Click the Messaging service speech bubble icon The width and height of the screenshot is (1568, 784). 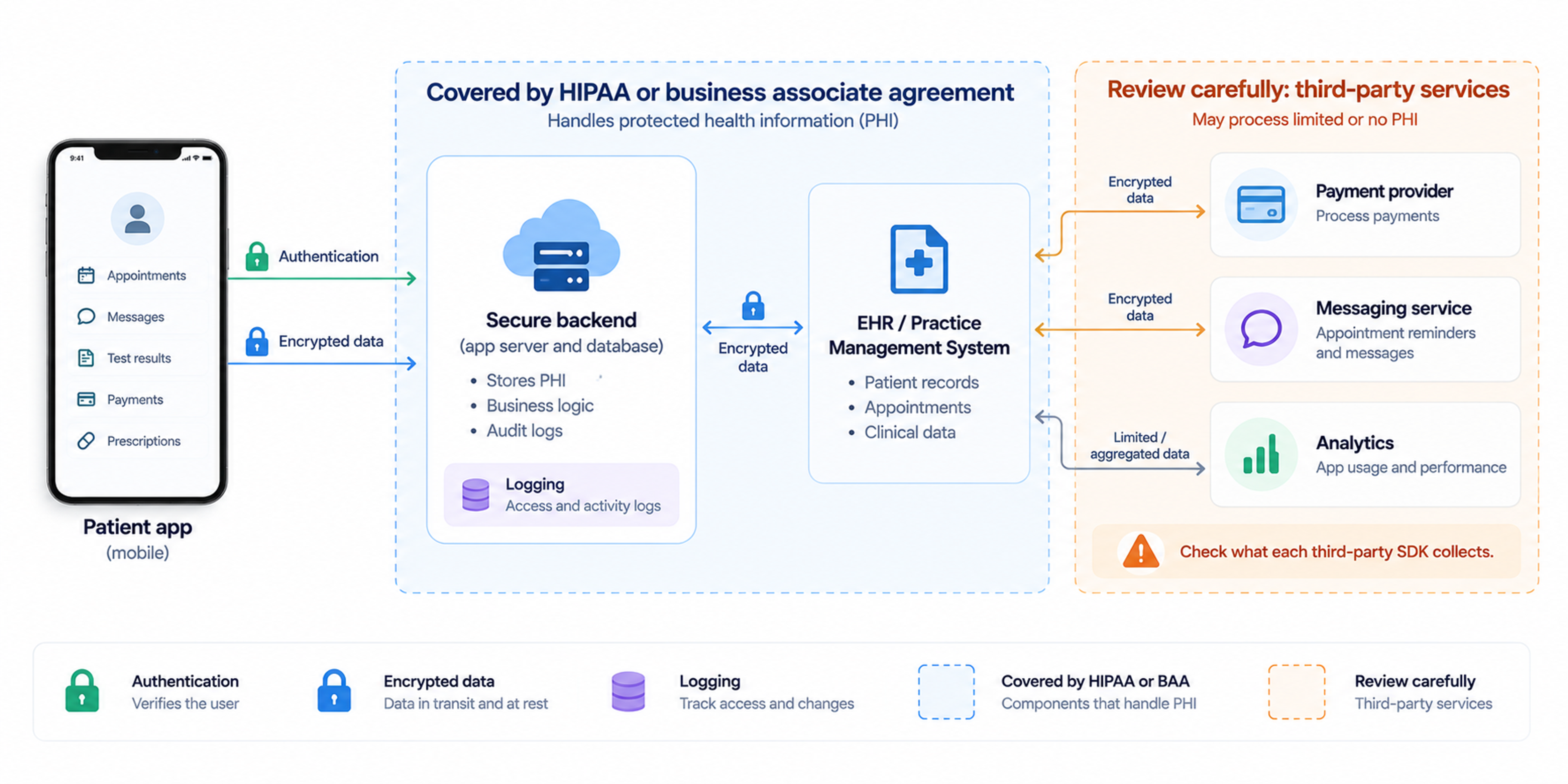(1261, 329)
